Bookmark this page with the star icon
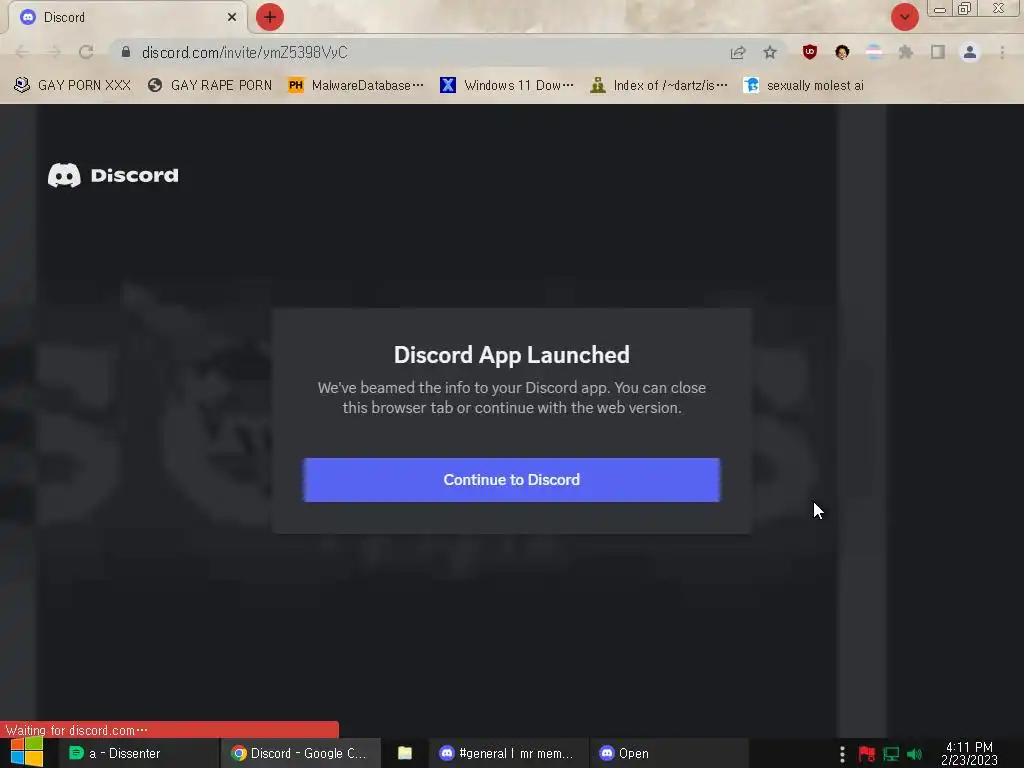 [x=770, y=52]
